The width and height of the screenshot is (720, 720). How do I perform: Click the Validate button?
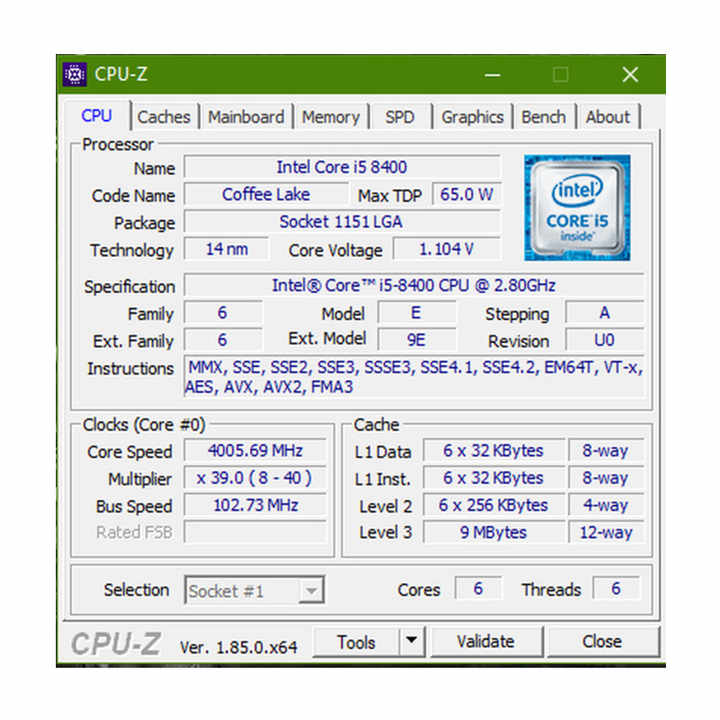click(485, 641)
